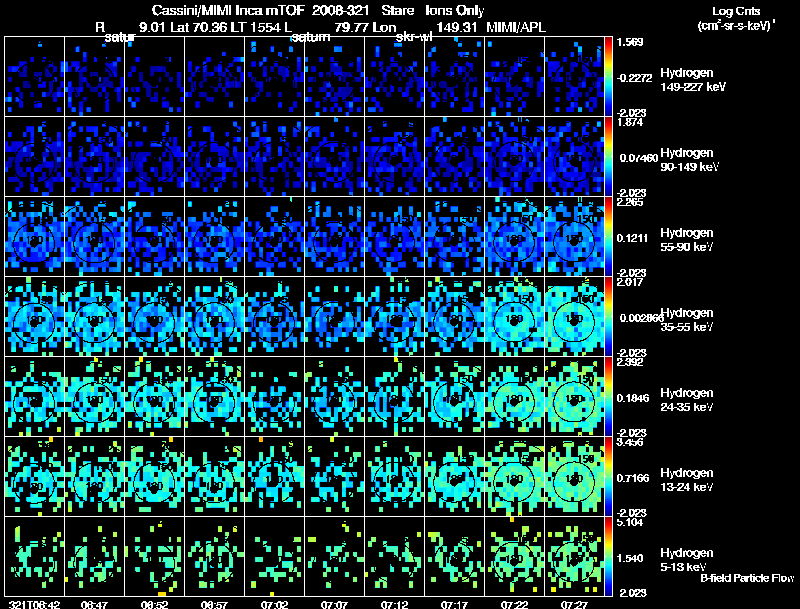Click the 'Hydrogen 55-90 keV' row label
The width and height of the screenshot is (800, 609).
coord(687,240)
